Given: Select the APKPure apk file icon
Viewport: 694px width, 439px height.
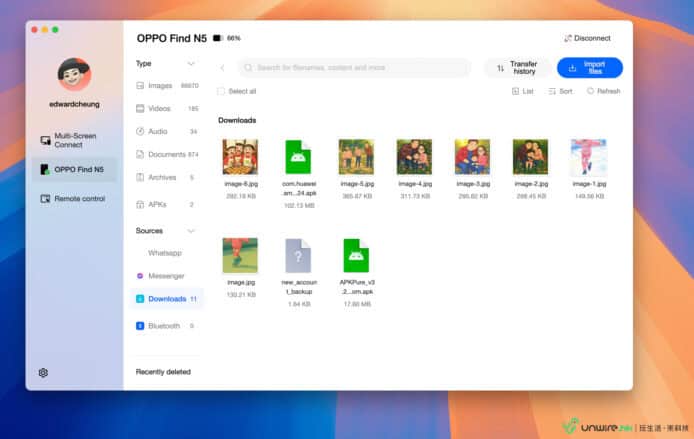Looking at the screenshot, I should pyautogui.click(x=356, y=255).
